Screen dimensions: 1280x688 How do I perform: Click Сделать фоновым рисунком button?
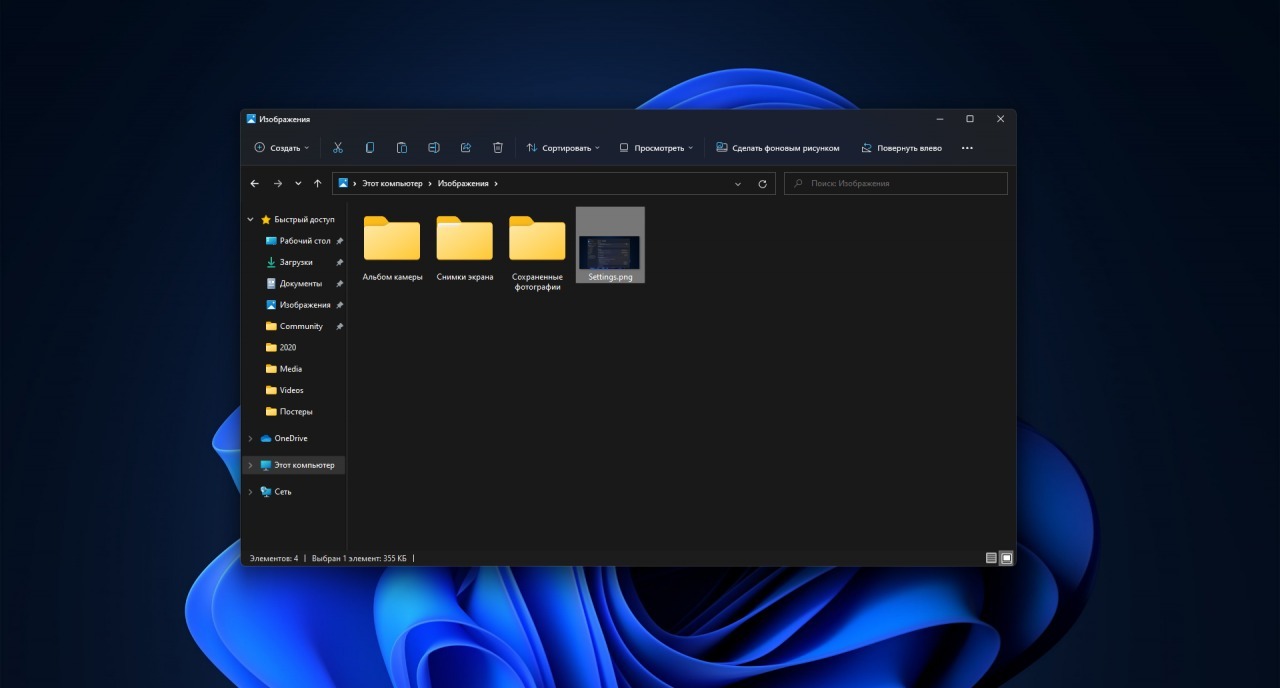point(778,148)
